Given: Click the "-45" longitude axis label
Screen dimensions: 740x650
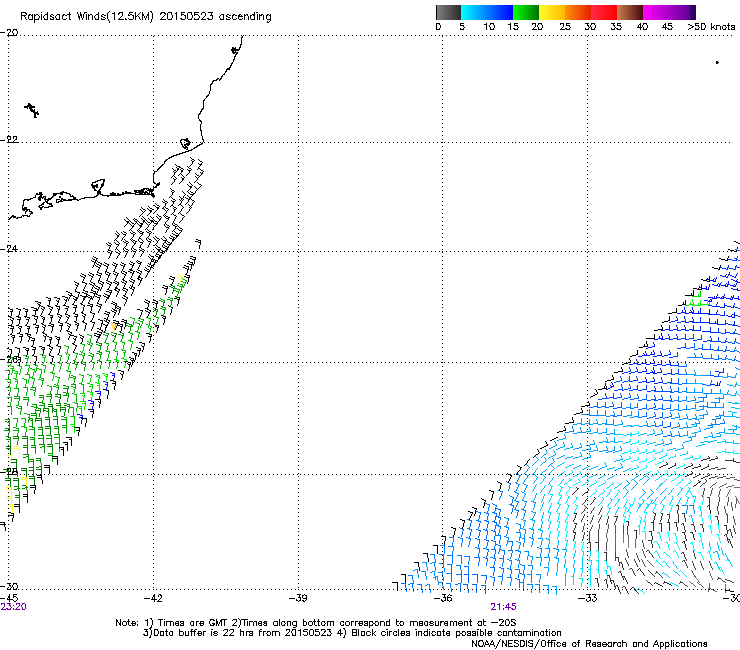Looking at the screenshot, I should pyautogui.click(x=9, y=598).
